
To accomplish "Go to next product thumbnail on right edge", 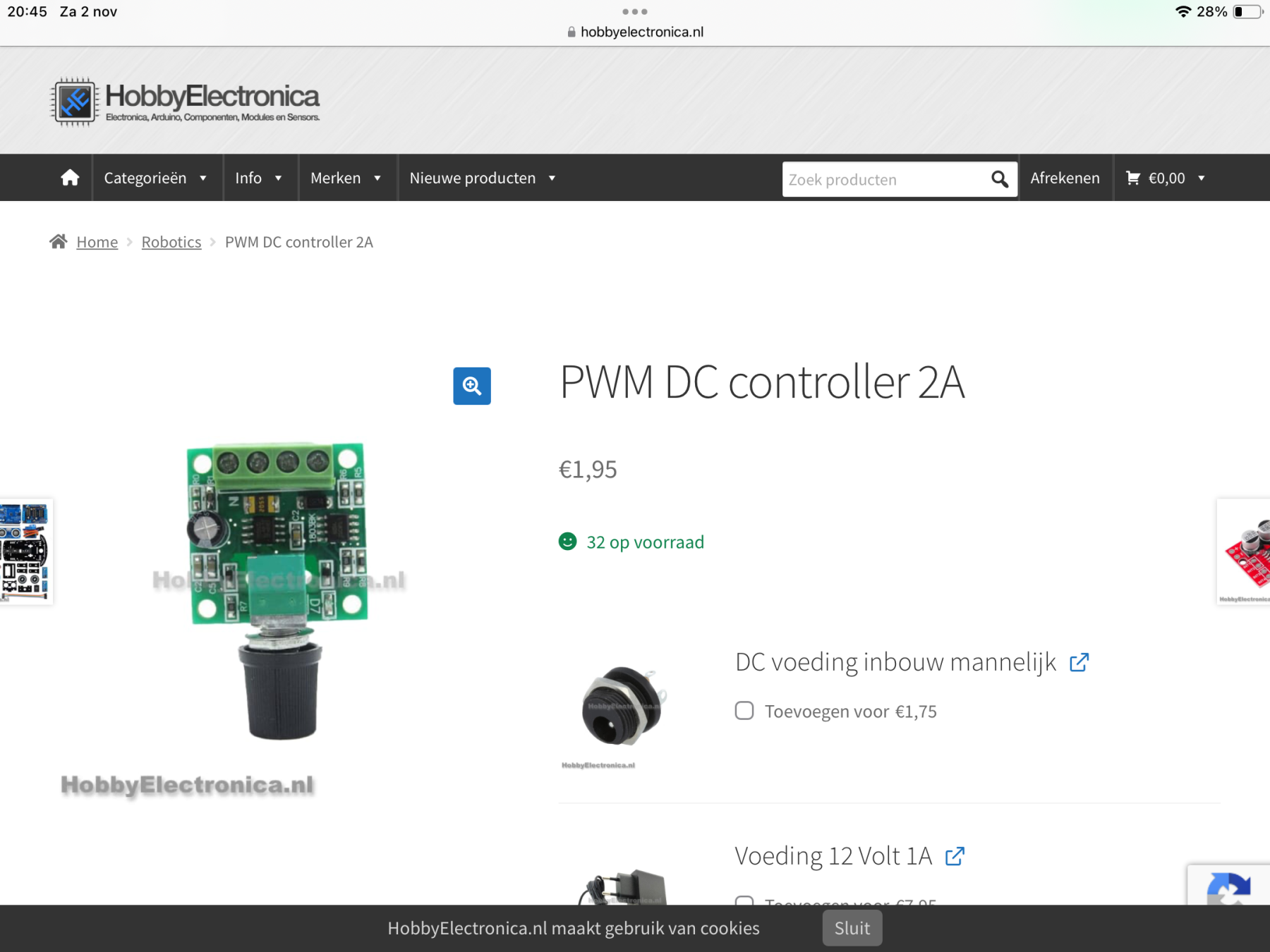I will [1244, 551].
